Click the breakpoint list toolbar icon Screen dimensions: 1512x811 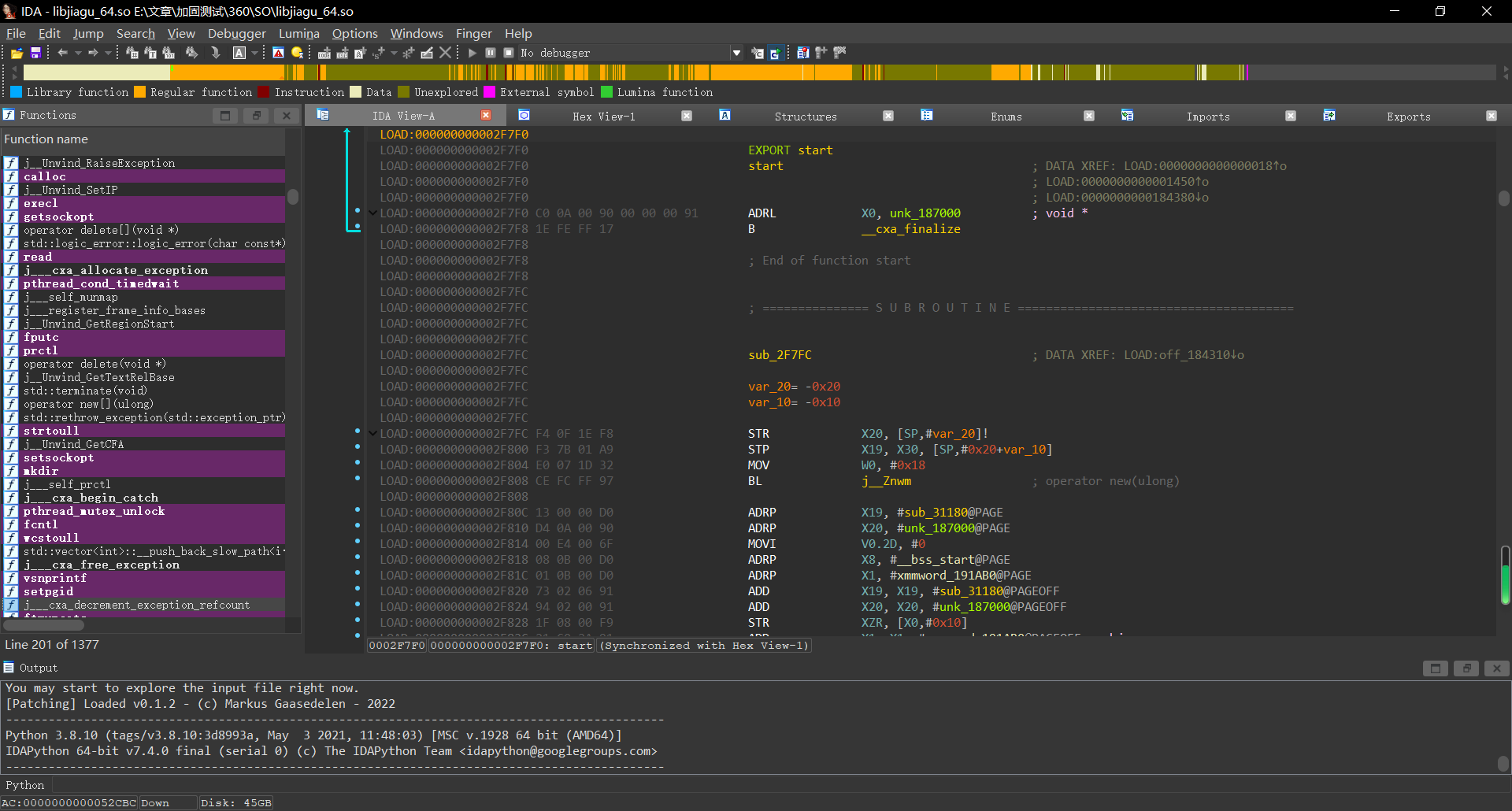(802, 53)
